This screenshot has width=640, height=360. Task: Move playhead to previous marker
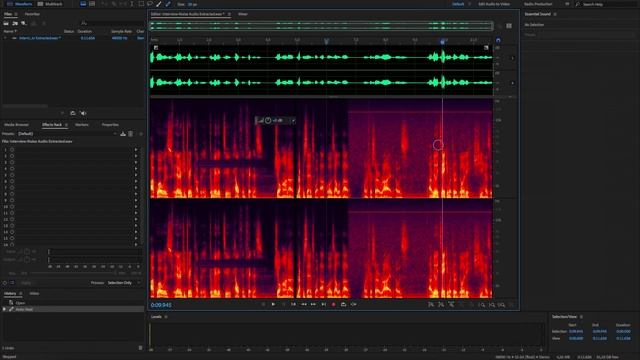(x=293, y=304)
